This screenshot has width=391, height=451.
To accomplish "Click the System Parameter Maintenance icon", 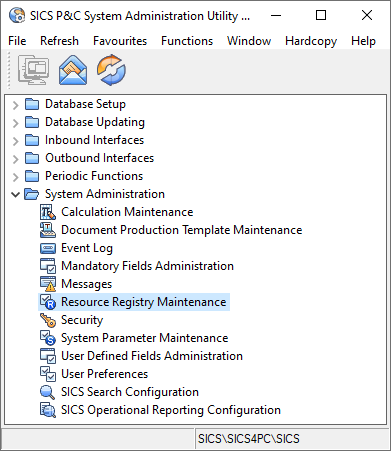I will coord(48,338).
